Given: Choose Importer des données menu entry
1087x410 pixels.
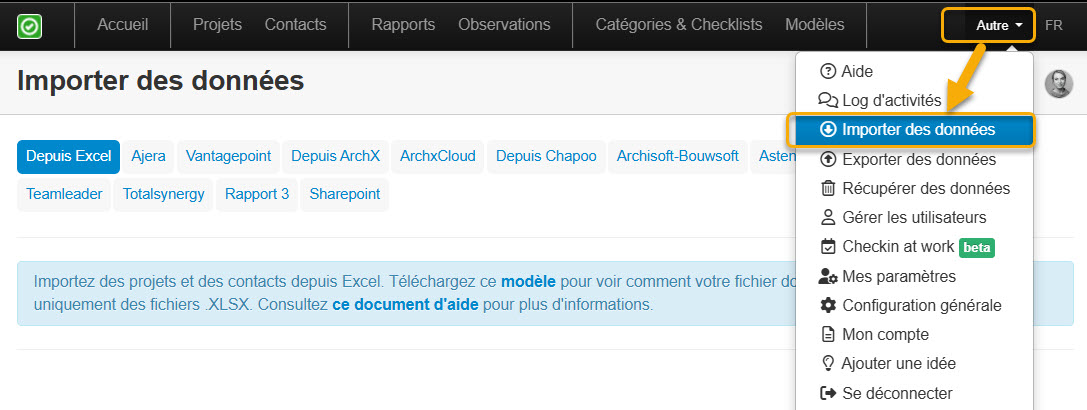Looking at the screenshot, I should (914, 130).
